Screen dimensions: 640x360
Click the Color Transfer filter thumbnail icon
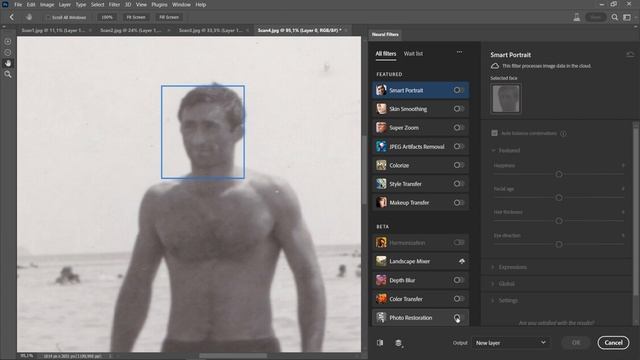(x=381, y=299)
